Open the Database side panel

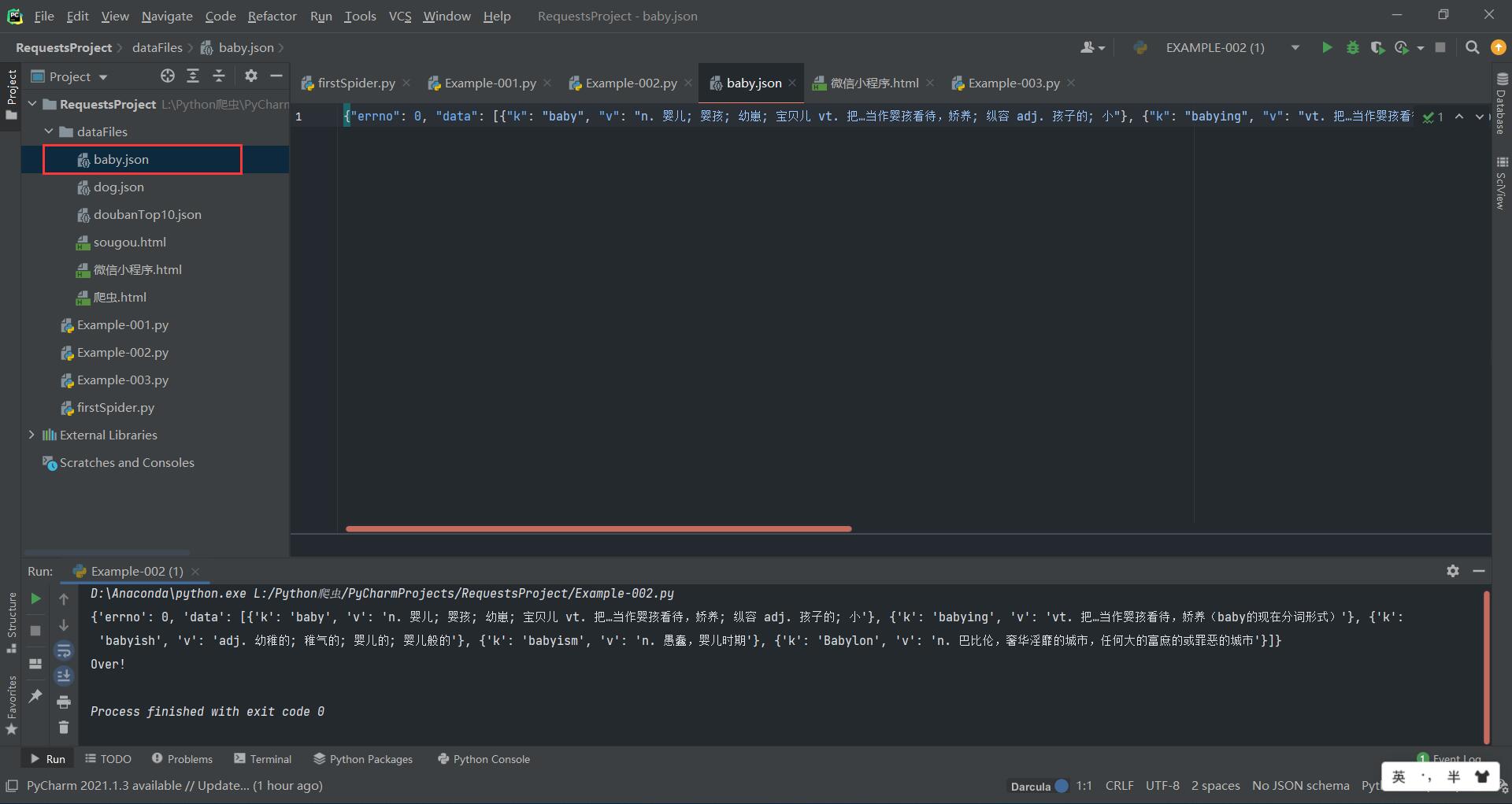1501,103
